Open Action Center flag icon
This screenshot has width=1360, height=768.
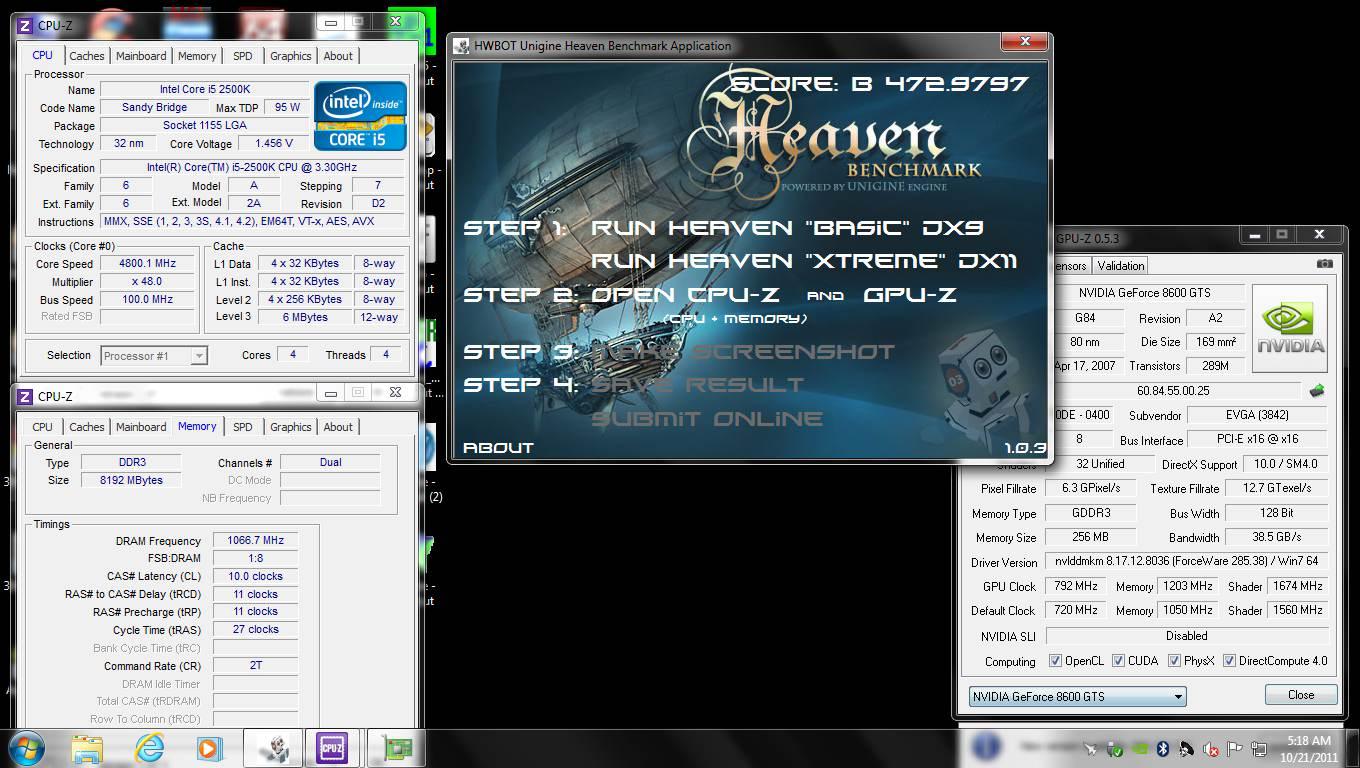click(x=1235, y=749)
